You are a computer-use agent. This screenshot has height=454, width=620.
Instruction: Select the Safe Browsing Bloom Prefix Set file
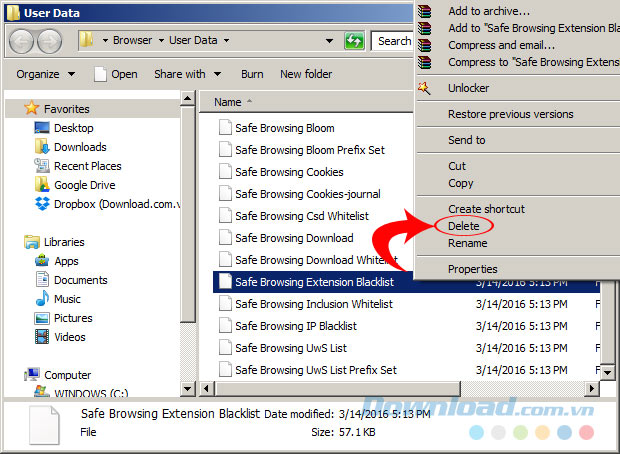pyautogui.click(x=310, y=150)
